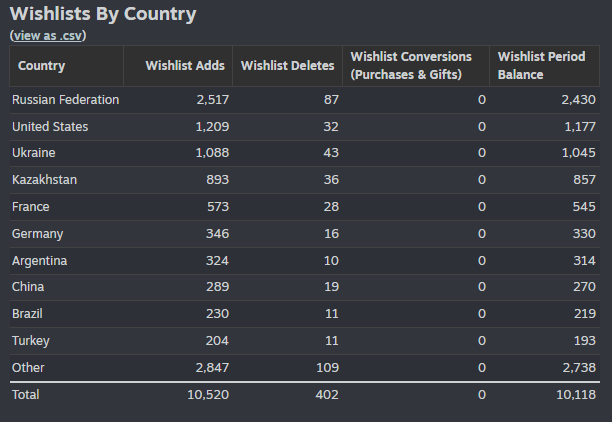Screen dimensions: 612x422
Task: Click the Wishlists By Country heading
Action: 103,14
